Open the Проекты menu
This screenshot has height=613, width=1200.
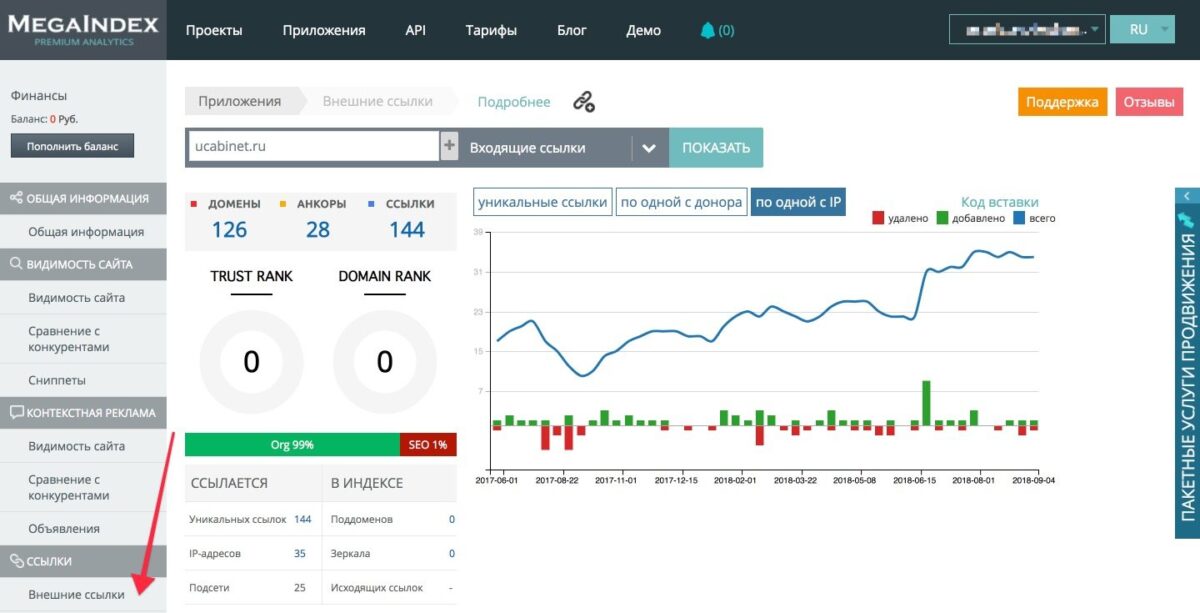point(214,30)
